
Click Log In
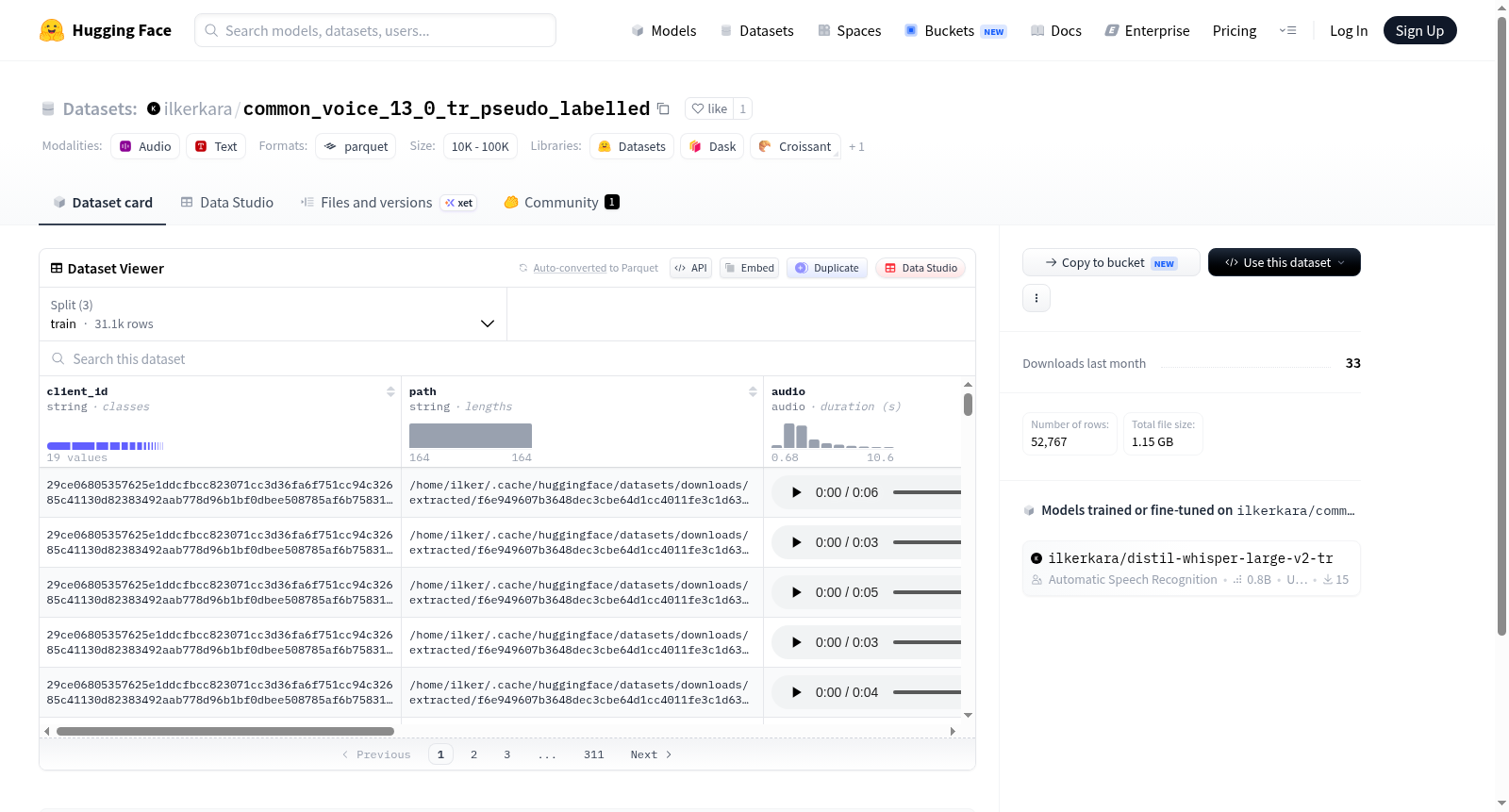tap(1349, 30)
